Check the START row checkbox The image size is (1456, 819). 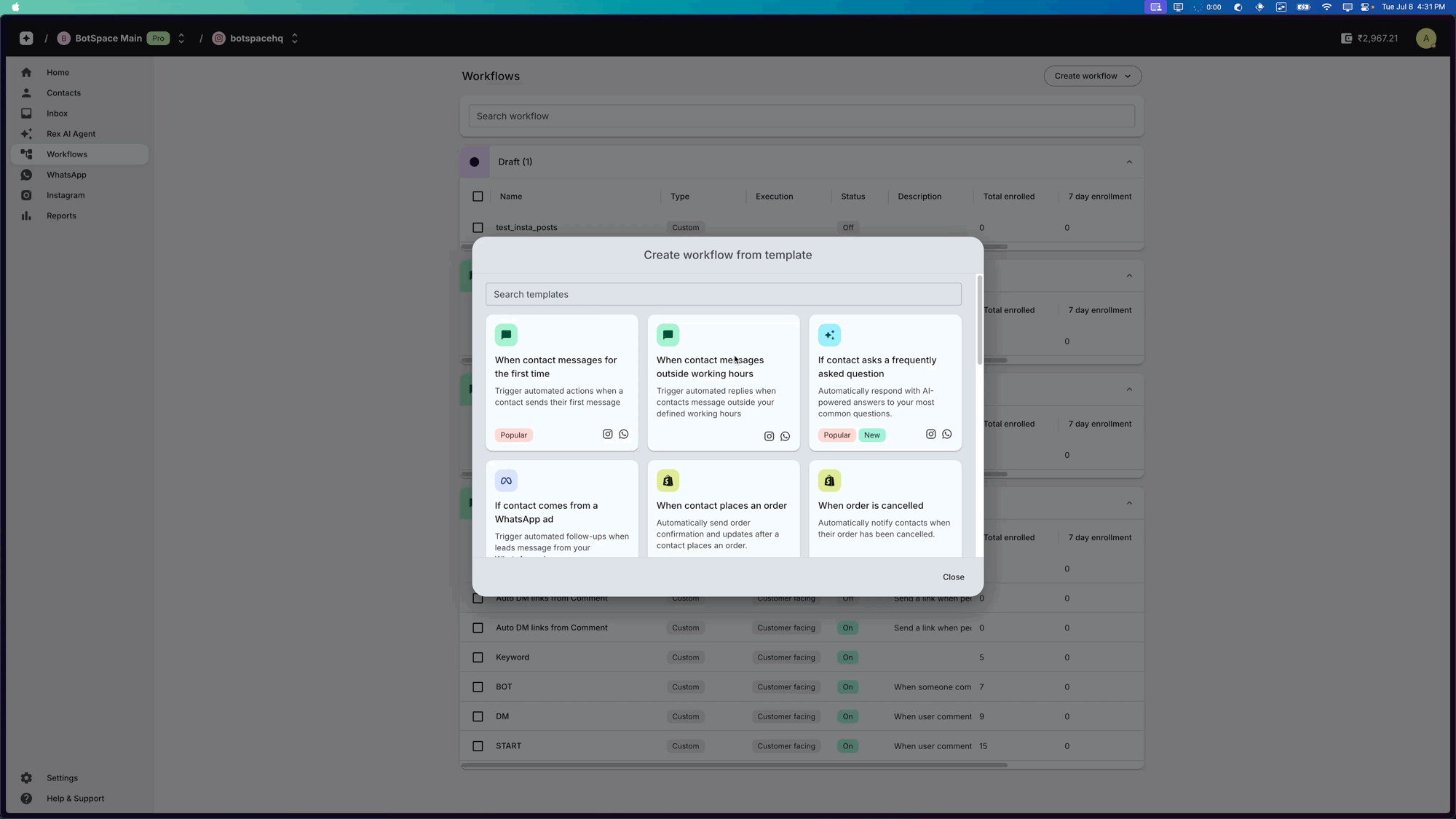pos(478,746)
